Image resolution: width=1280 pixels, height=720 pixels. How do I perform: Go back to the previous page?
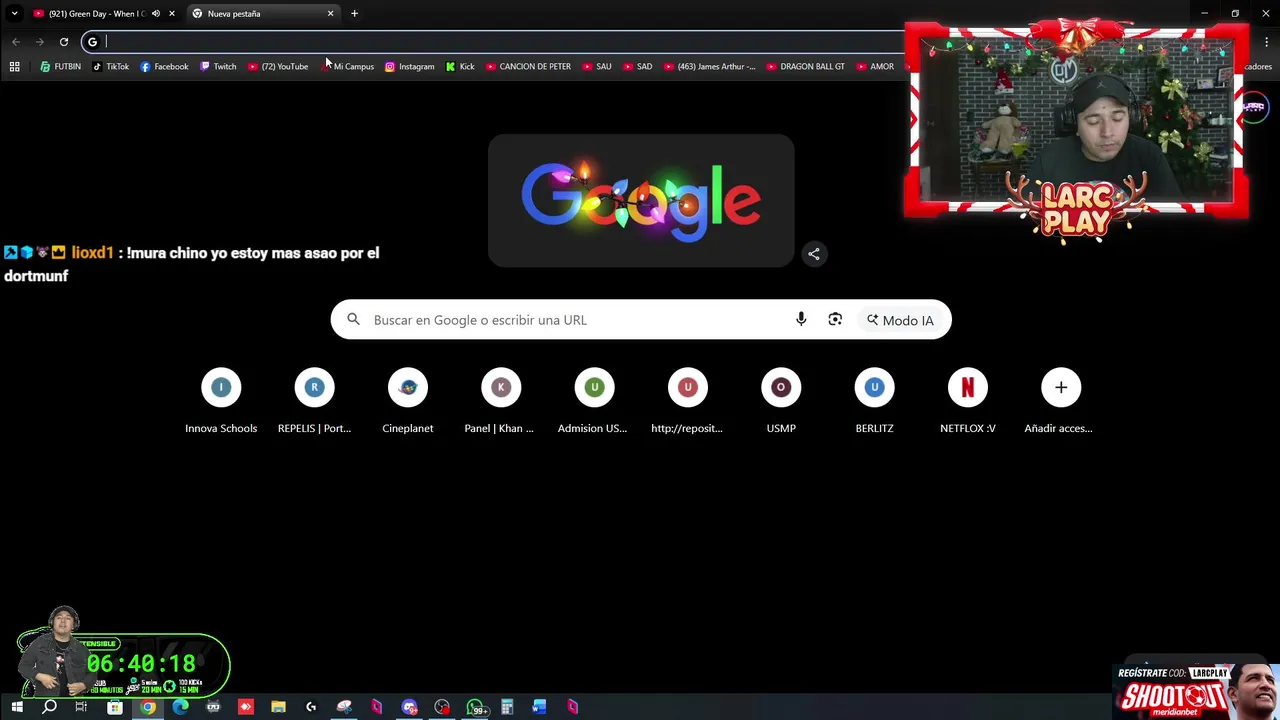click(16, 42)
